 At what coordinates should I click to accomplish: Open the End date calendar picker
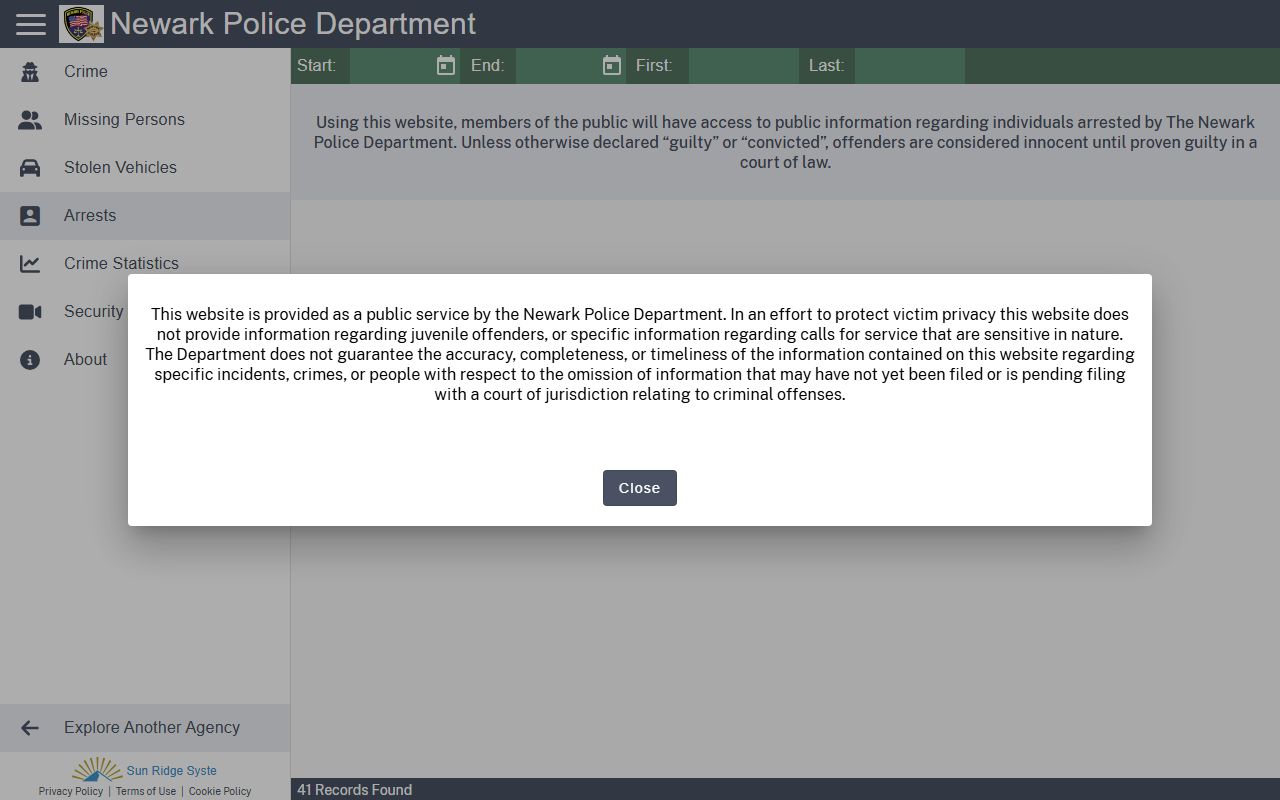point(612,66)
